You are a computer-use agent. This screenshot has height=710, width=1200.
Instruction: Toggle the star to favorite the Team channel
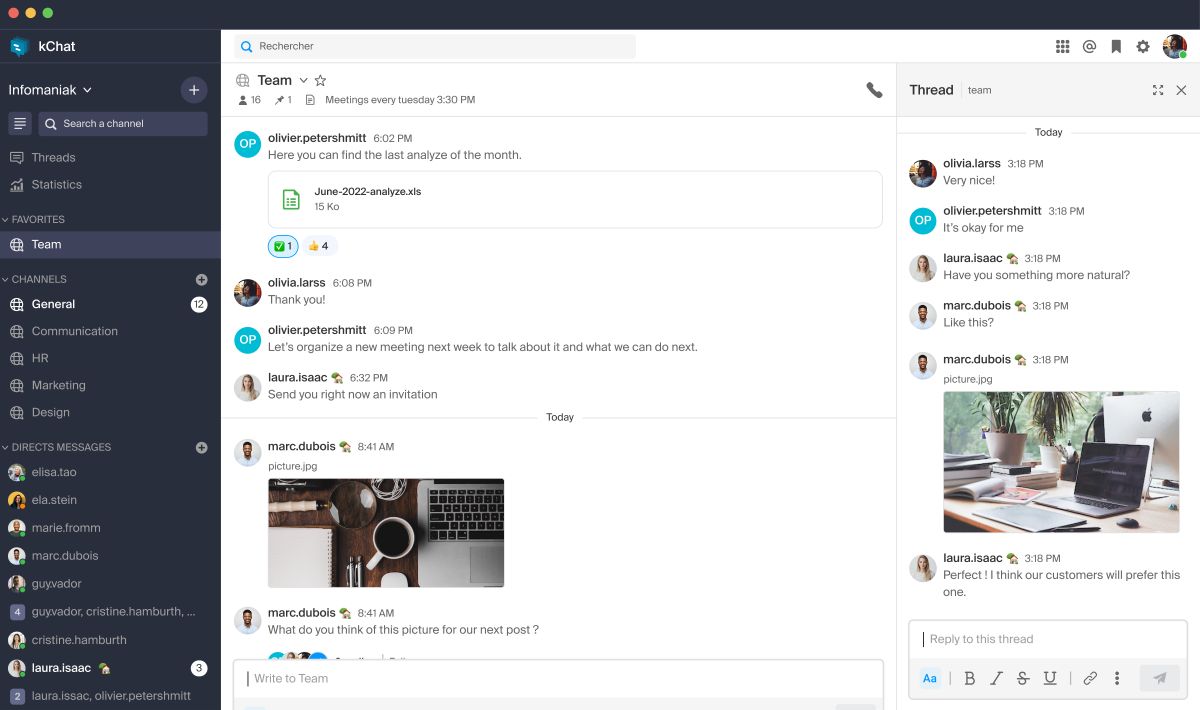(x=320, y=80)
